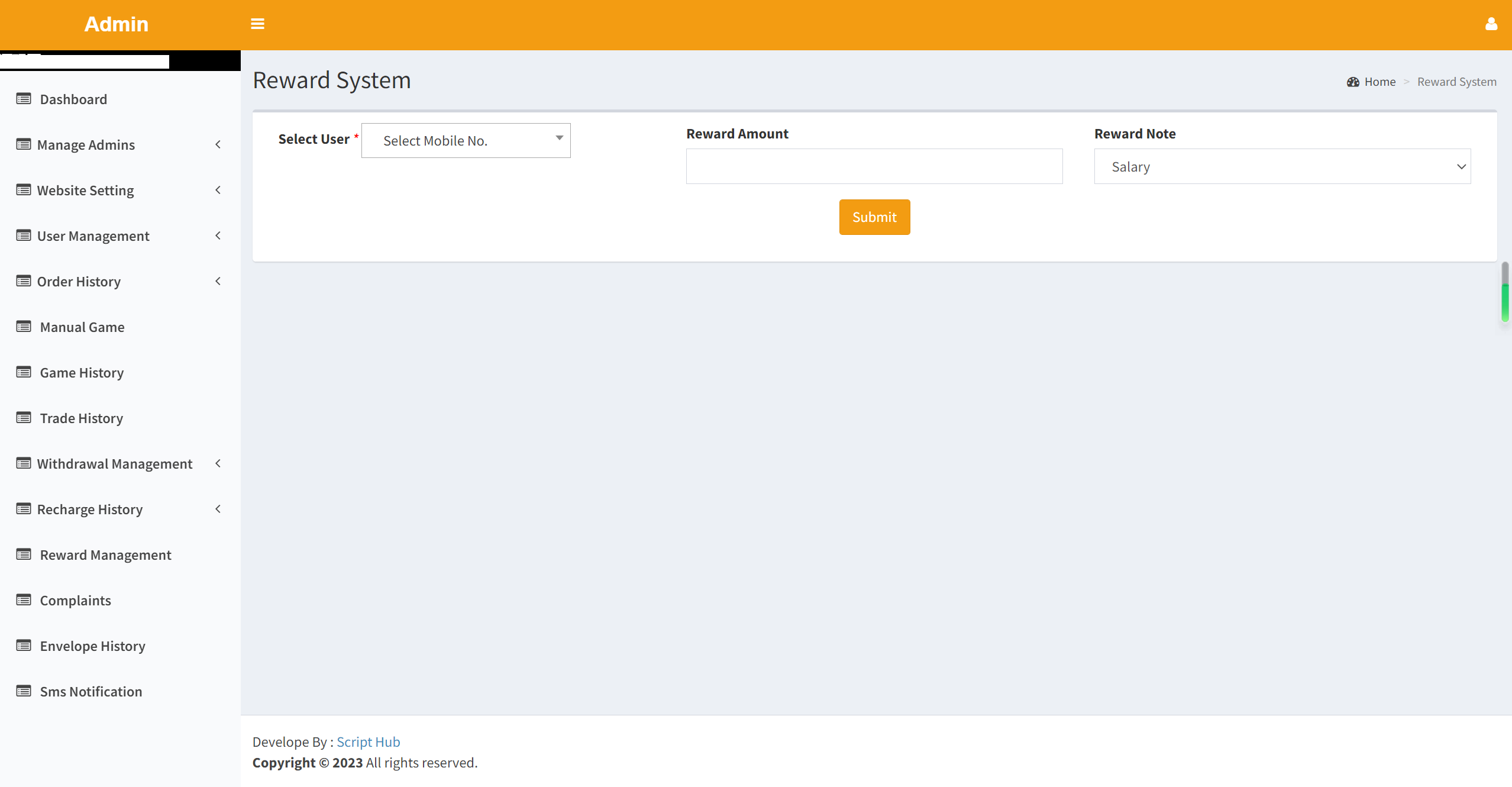Click the Envelope History sidebar icon
This screenshot has height=787, width=1512.
coord(24,646)
